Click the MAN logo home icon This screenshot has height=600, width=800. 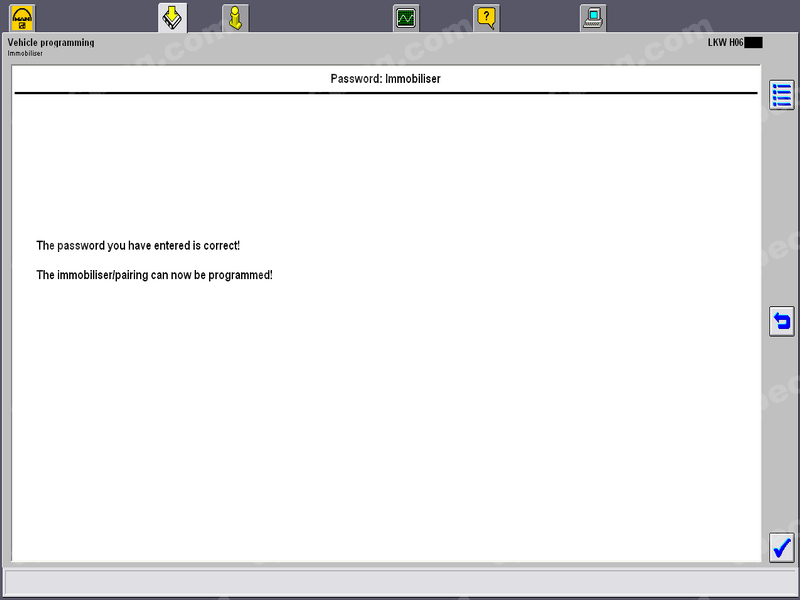click(x=22, y=17)
